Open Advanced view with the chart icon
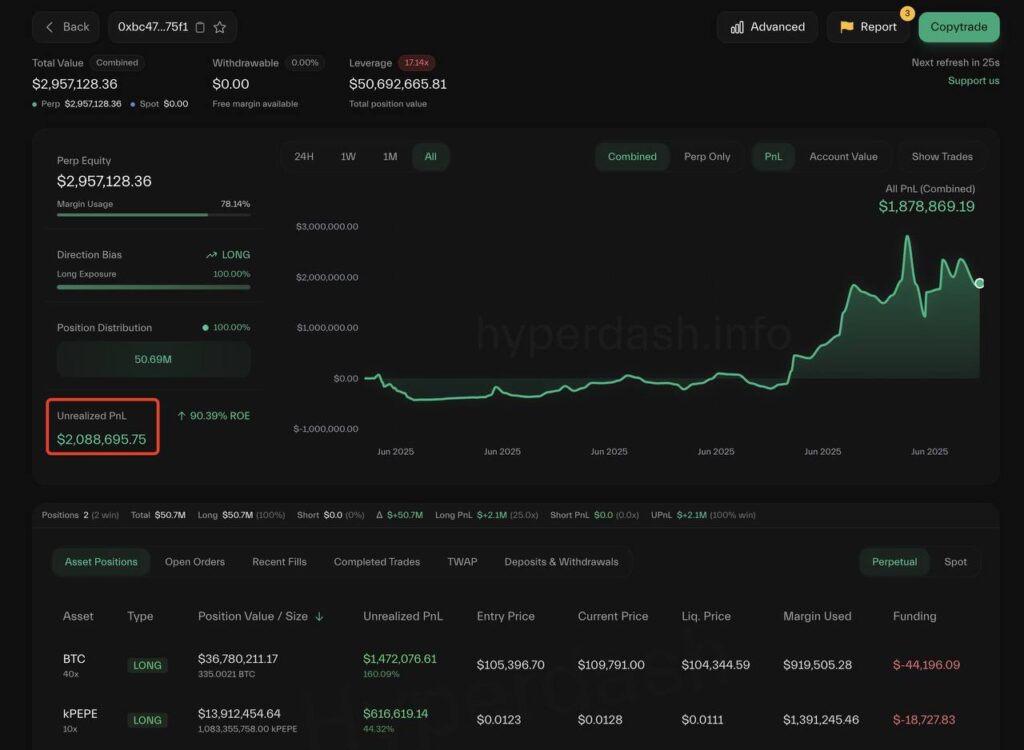 767,27
